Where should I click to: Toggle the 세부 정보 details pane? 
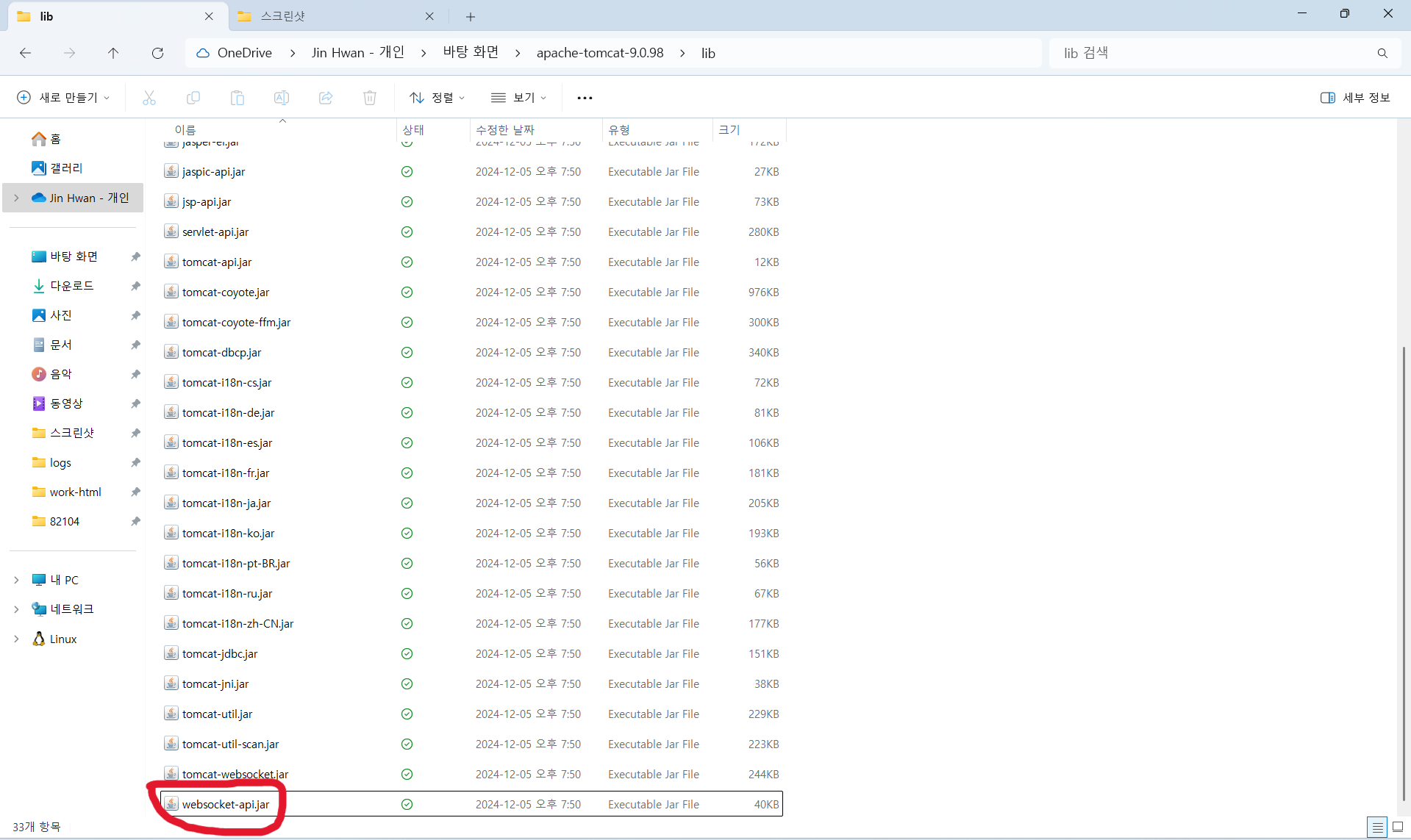pos(1355,98)
